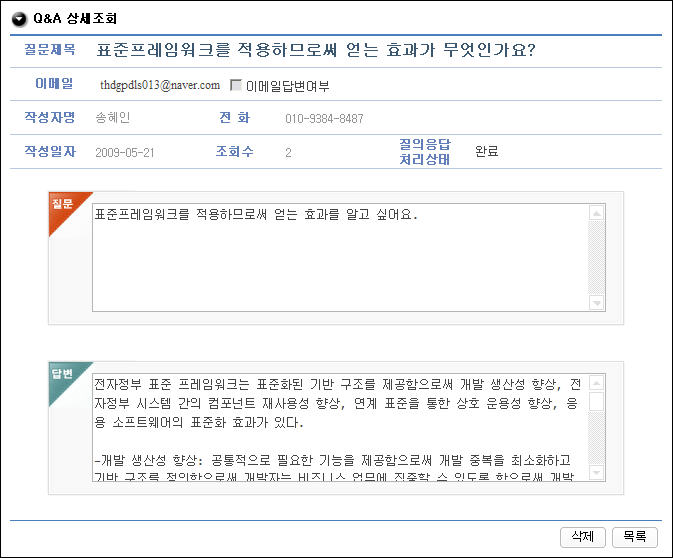The width and height of the screenshot is (673, 558).
Task: Click the arrow icon beside Q&A 상세조회
Action: (19, 19)
